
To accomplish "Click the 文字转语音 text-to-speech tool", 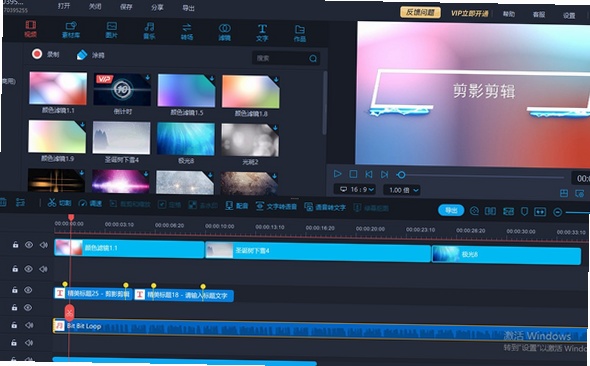I will tap(276, 206).
